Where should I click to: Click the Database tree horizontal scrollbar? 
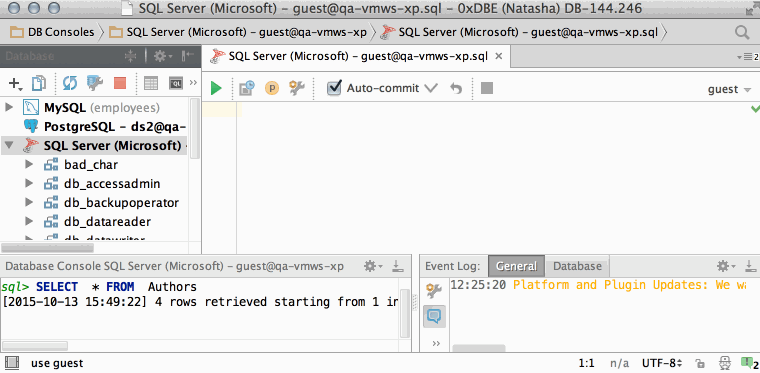pos(47,248)
